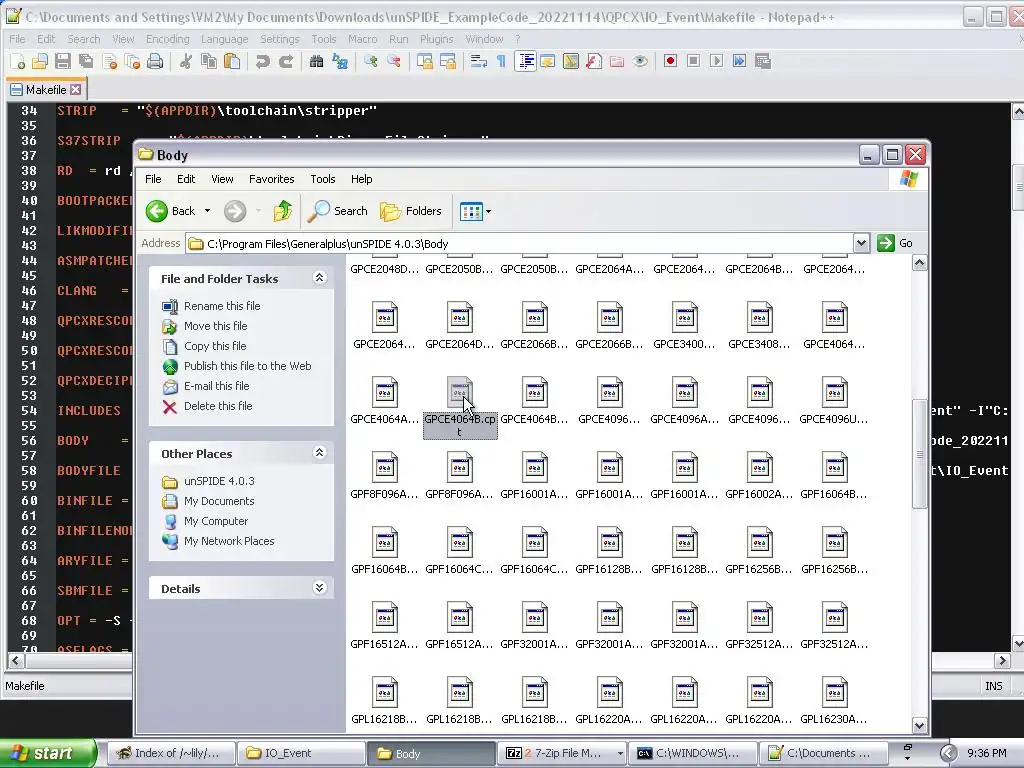Image resolution: width=1024 pixels, height=768 pixels.
Task: Open the Start menu
Action: click(x=47, y=754)
